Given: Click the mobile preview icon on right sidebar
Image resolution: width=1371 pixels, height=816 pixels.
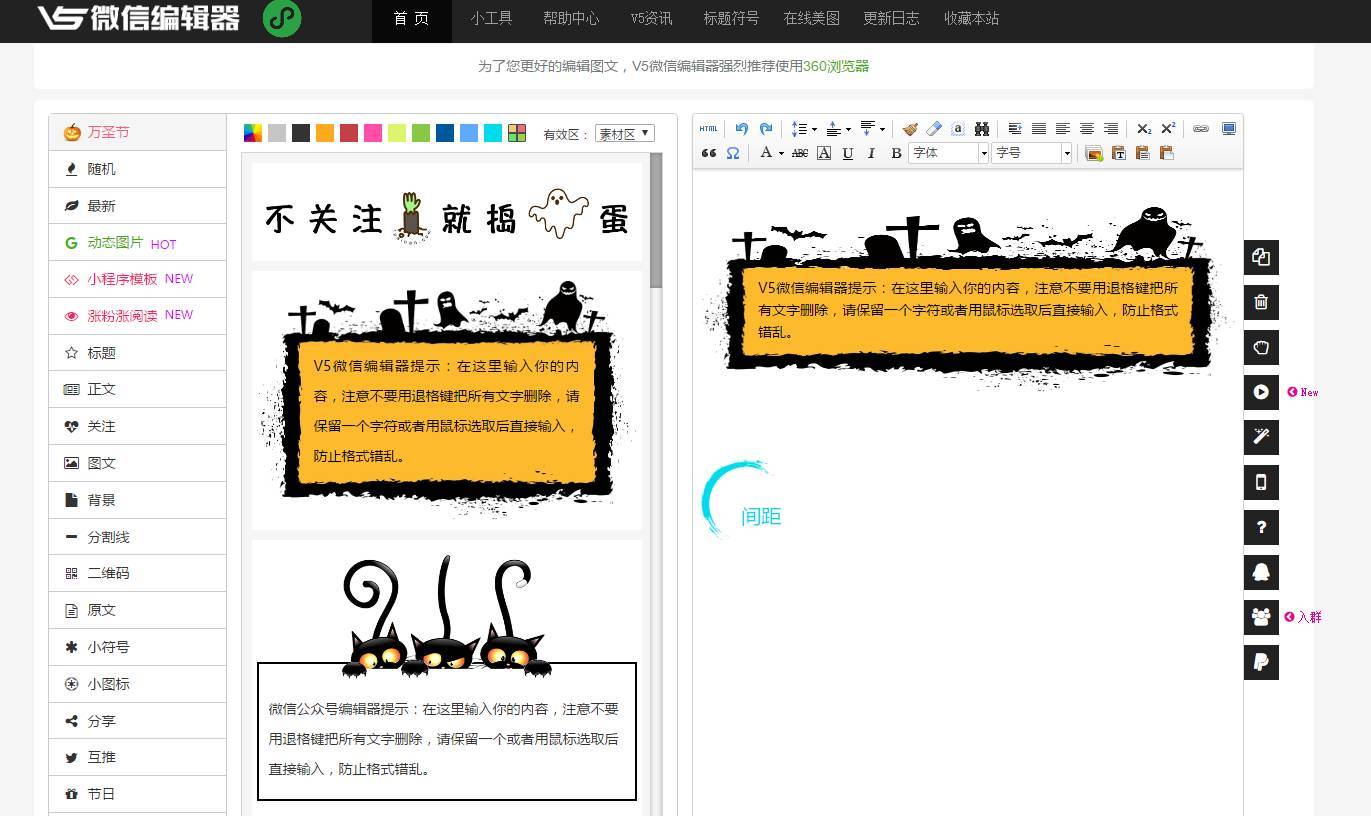Looking at the screenshot, I should (1261, 482).
